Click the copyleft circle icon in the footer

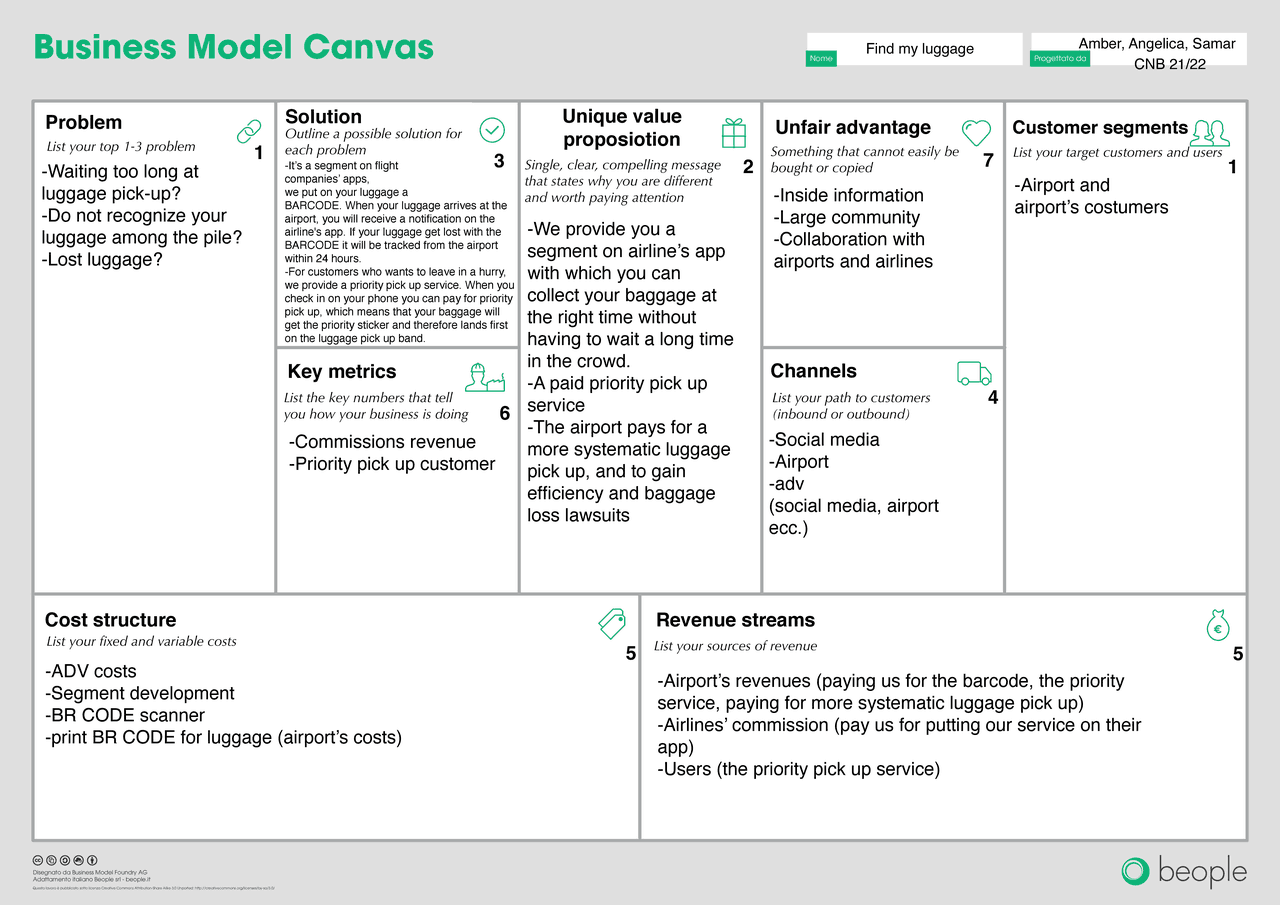(x=65, y=860)
